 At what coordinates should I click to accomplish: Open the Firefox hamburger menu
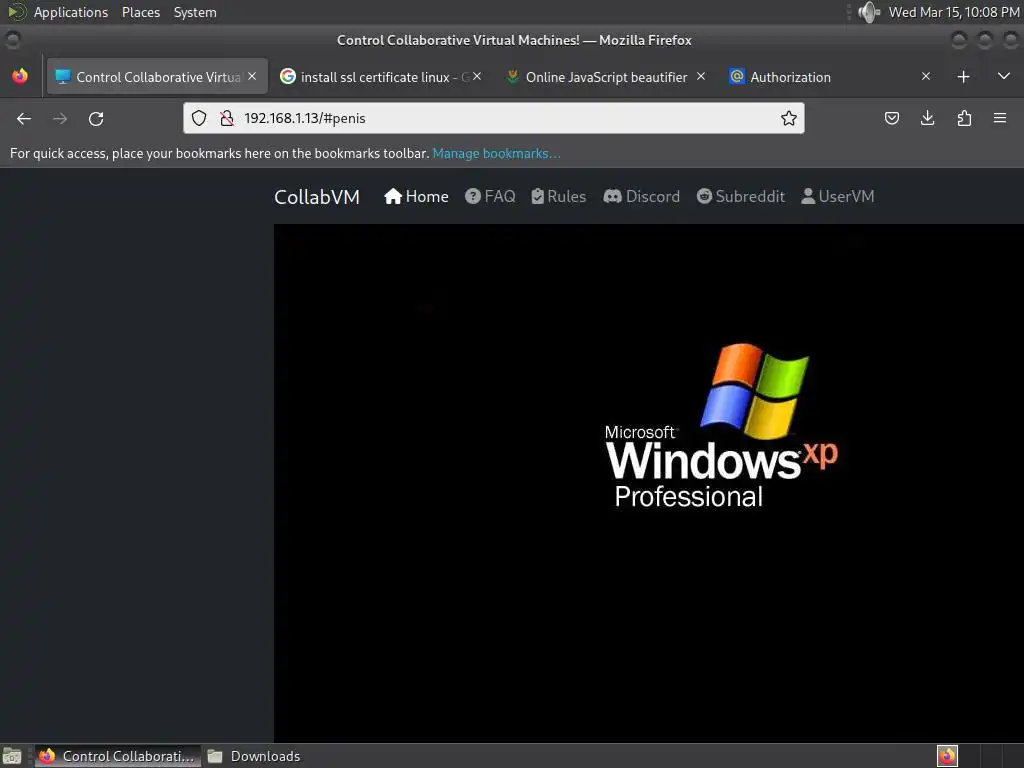[x=1000, y=118]
